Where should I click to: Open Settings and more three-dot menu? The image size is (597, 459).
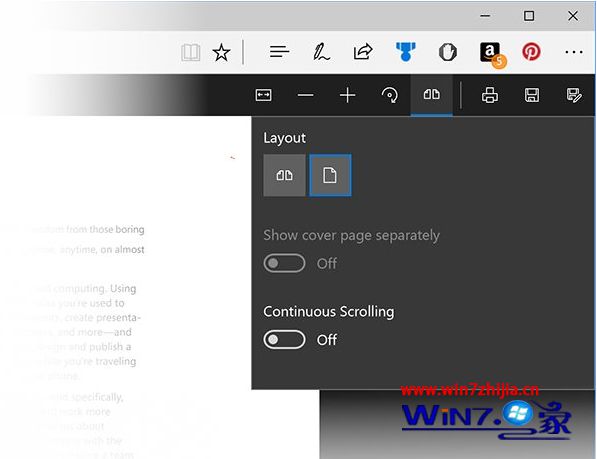click(x=574, y=52)
